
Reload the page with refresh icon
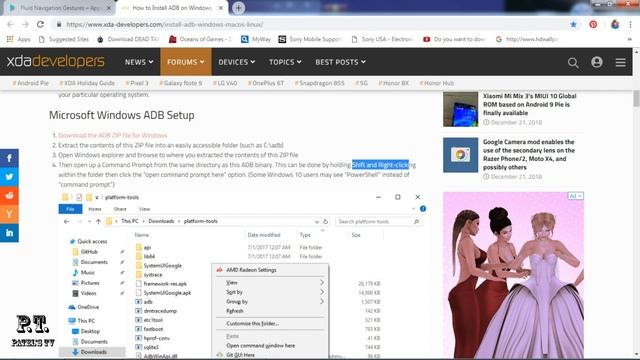coord(40,24)
